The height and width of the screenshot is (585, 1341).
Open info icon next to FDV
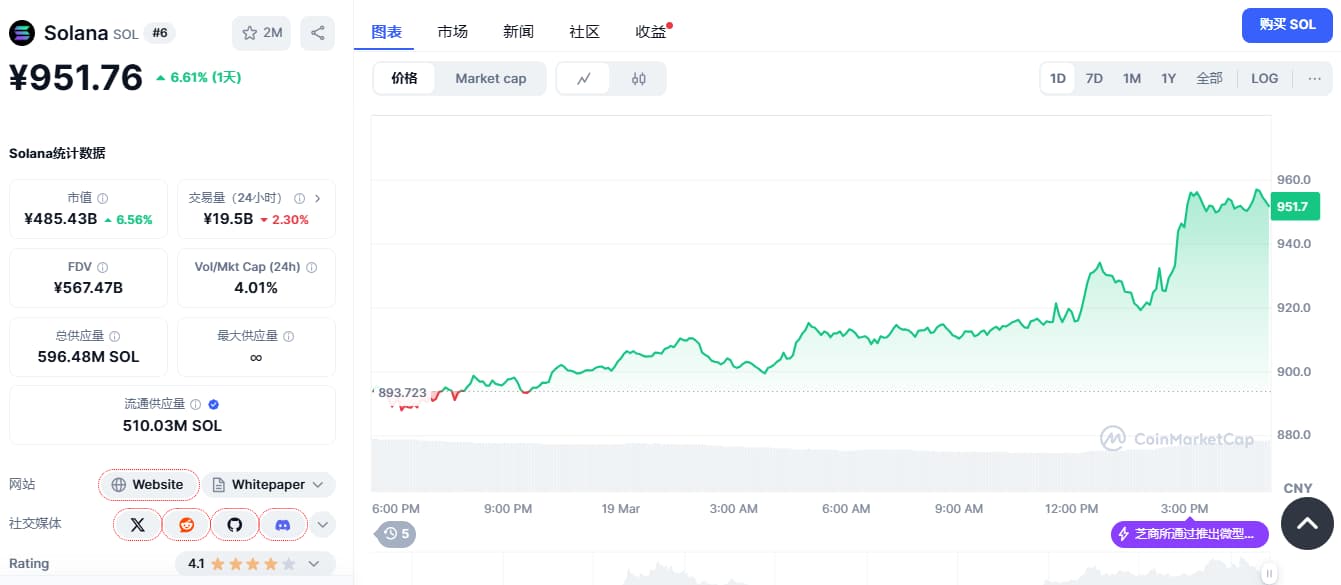pos(103,268)
